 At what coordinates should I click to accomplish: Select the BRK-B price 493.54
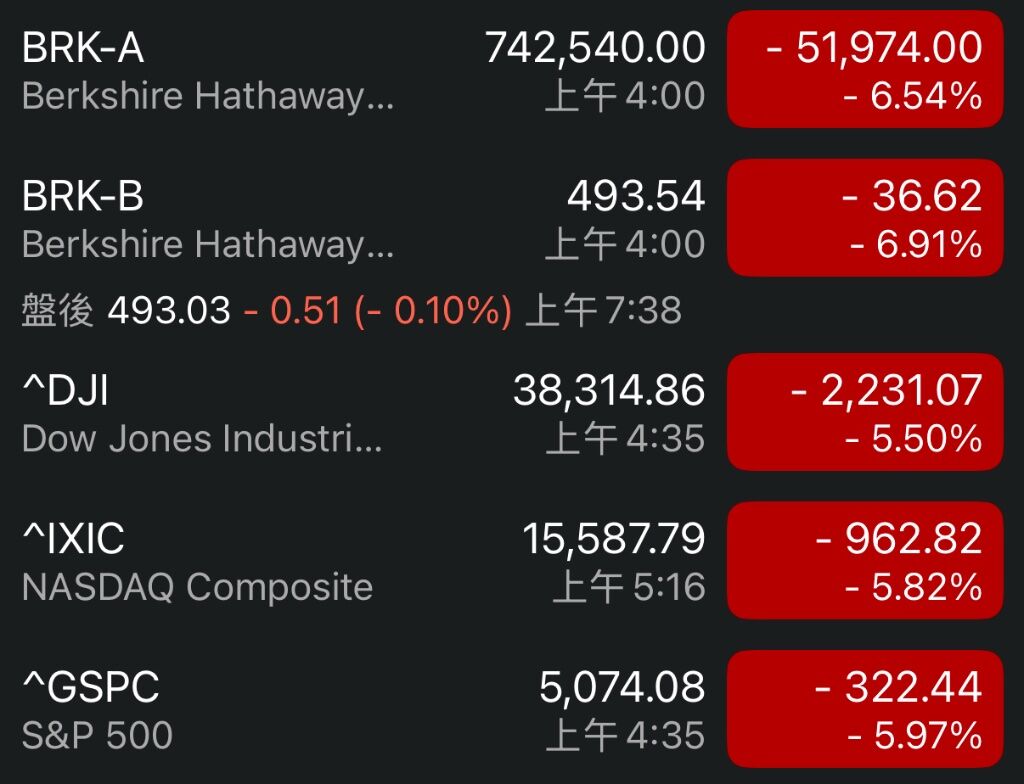[636, 196]
